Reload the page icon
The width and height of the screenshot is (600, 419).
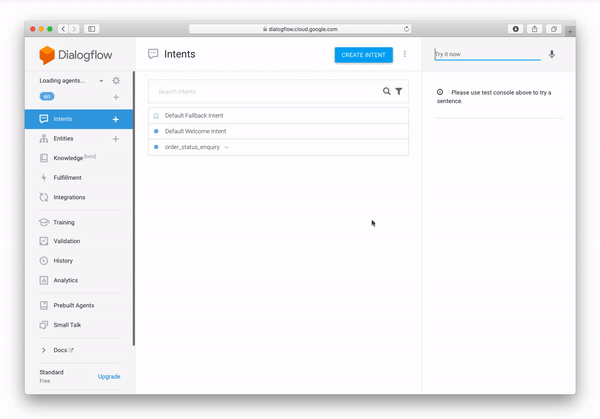pos(406,29)
